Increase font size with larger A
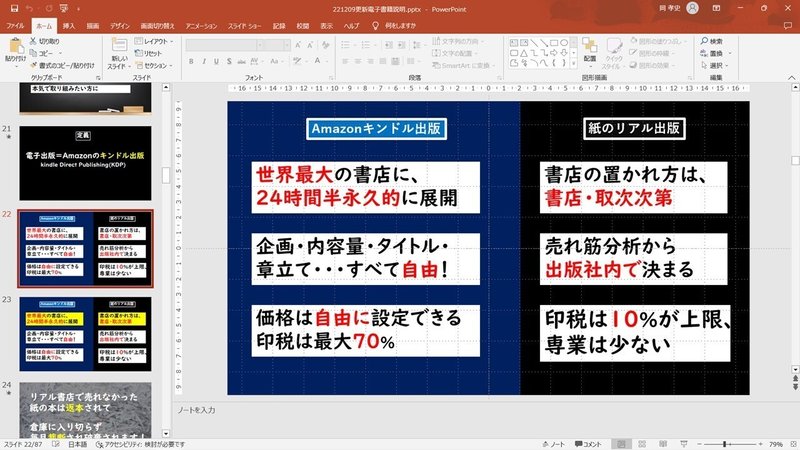The image size is (800, 450). 298,45
